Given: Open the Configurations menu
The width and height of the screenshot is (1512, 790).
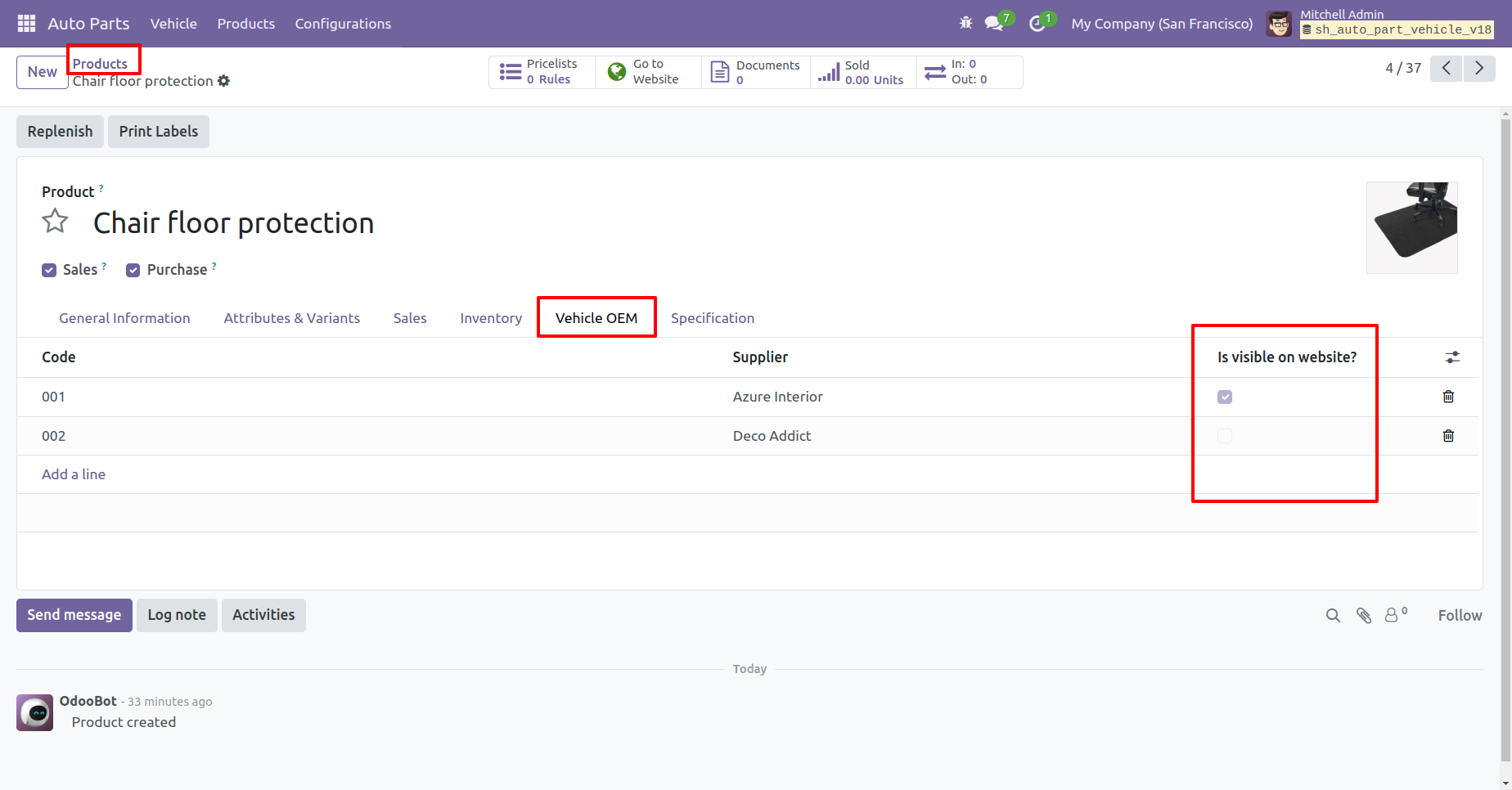Looking at the screenshot, I should [343, 24].
